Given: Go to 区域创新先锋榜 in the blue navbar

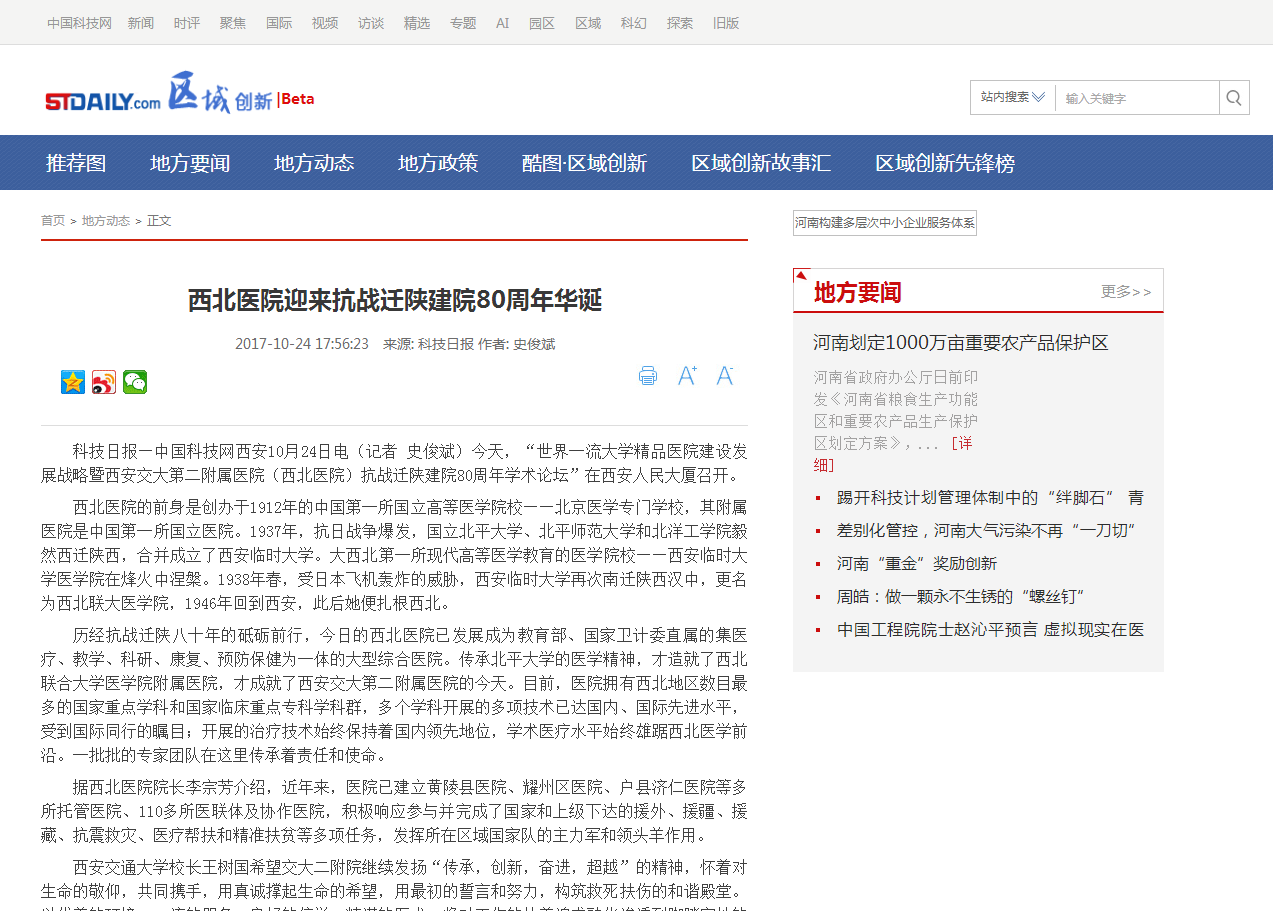Looking at the screenshot, I should 945,163.
